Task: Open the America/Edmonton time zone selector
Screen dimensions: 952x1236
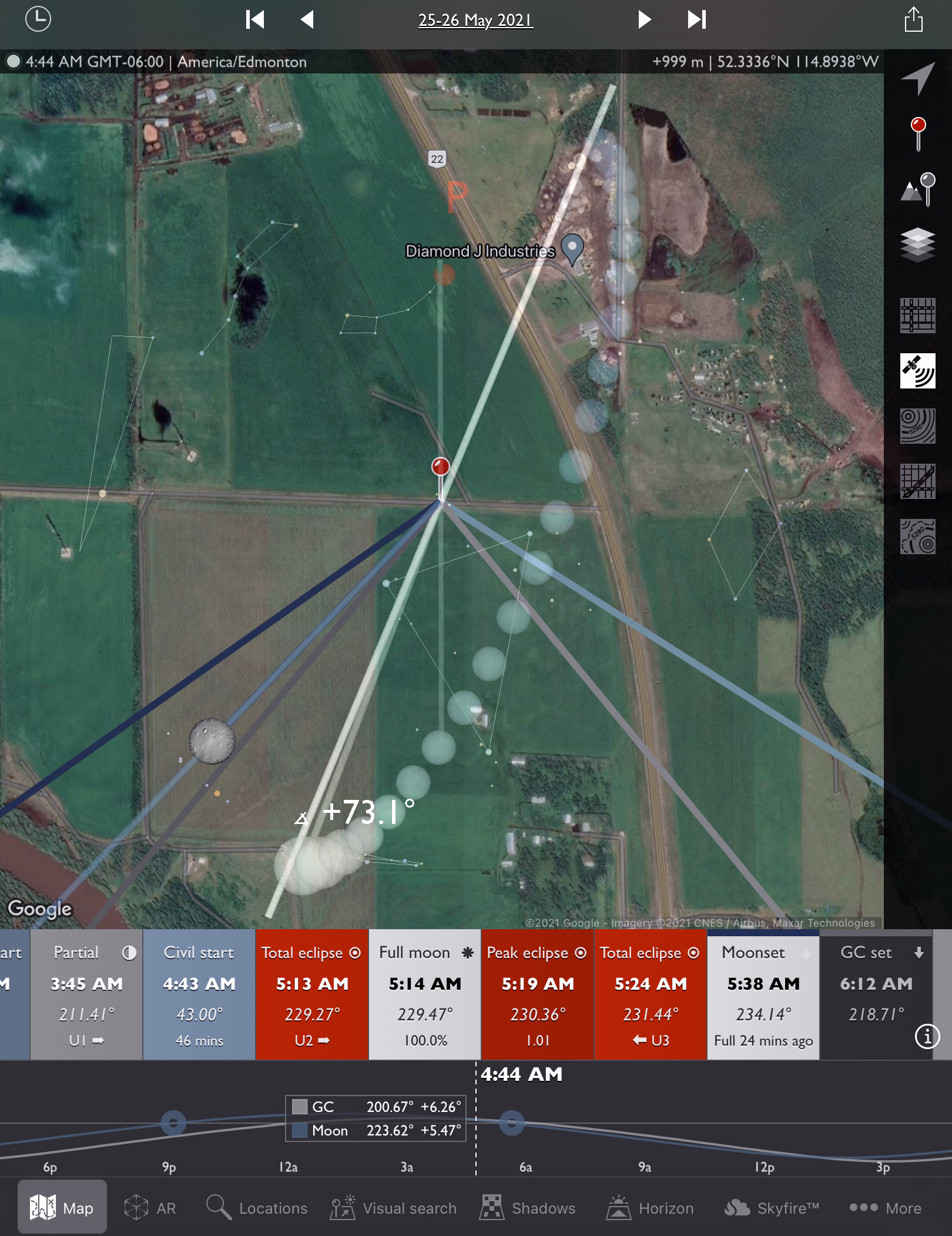Action: click(242, 62)
